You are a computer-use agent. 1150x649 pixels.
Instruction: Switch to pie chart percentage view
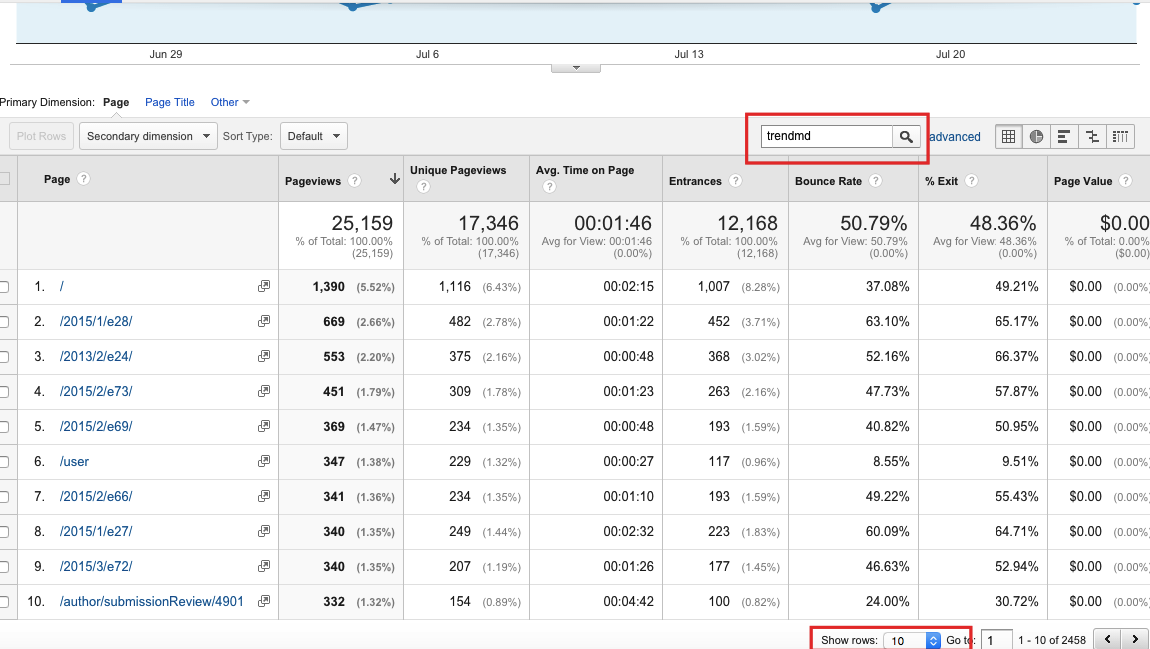pos(1036,137)
